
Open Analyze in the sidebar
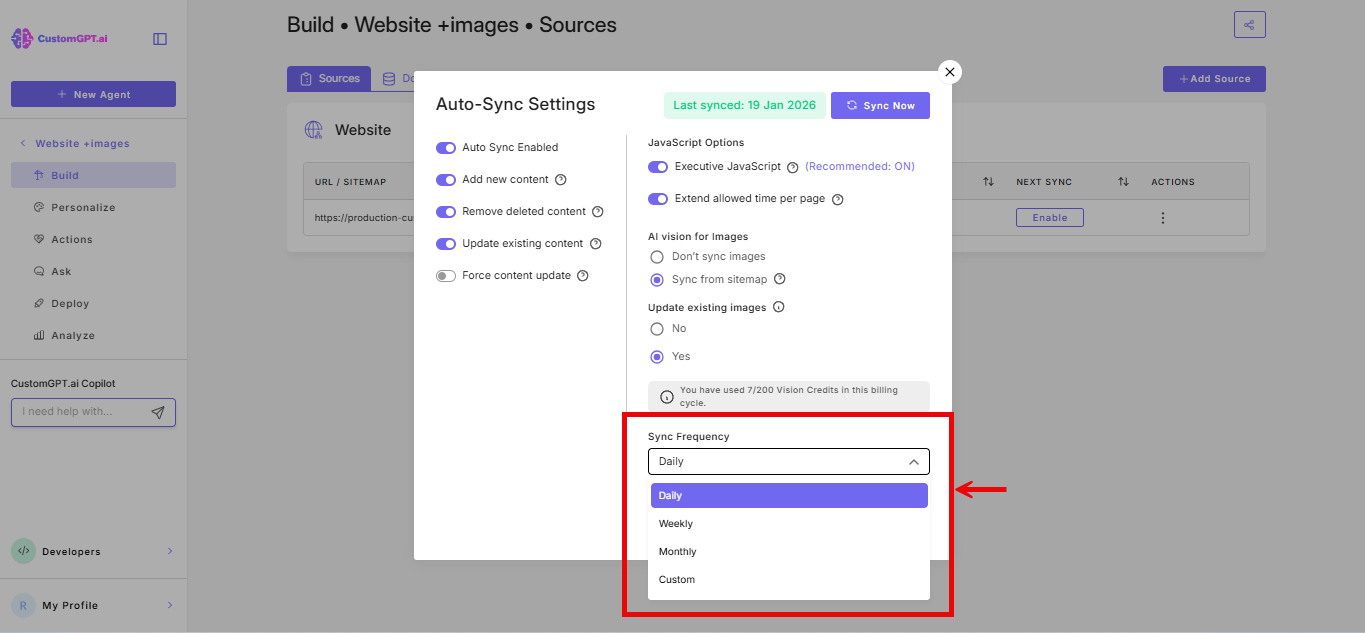pyautogui.click(x=93, y=335)
